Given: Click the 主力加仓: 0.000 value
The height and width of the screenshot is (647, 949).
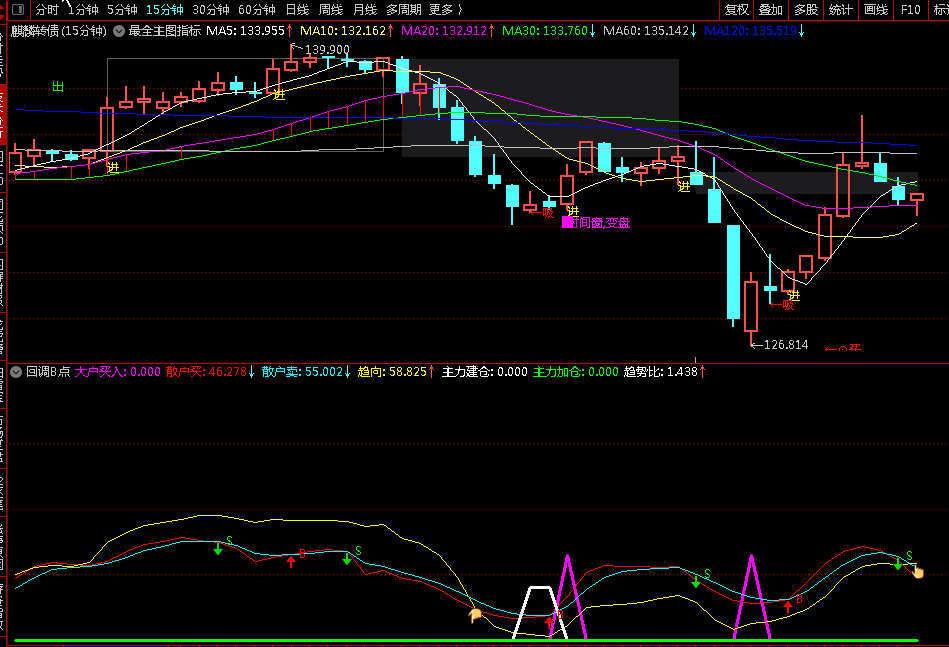Looking at the screenshot, I should pyautogui.click(x=576, y=372).
